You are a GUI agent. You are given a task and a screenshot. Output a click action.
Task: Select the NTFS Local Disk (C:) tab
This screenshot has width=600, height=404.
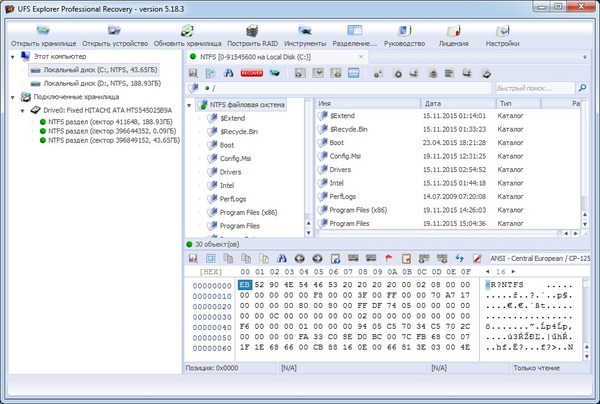(278, 57)
